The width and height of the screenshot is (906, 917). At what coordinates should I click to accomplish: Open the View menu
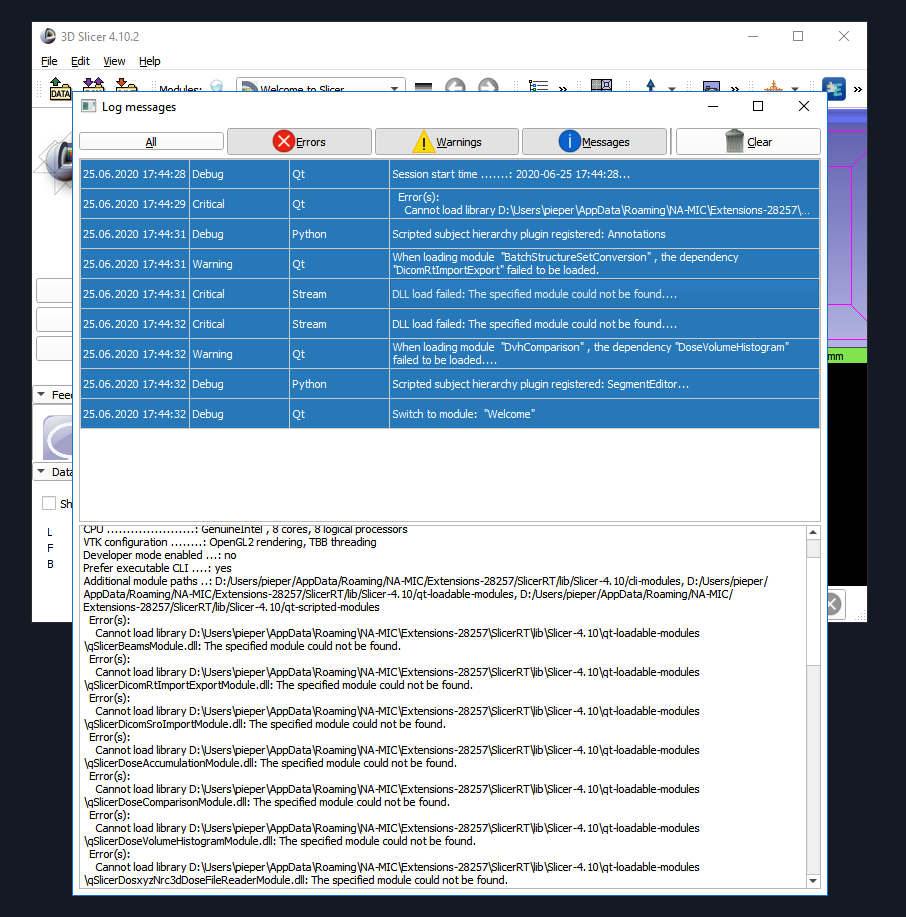point(113,61)
